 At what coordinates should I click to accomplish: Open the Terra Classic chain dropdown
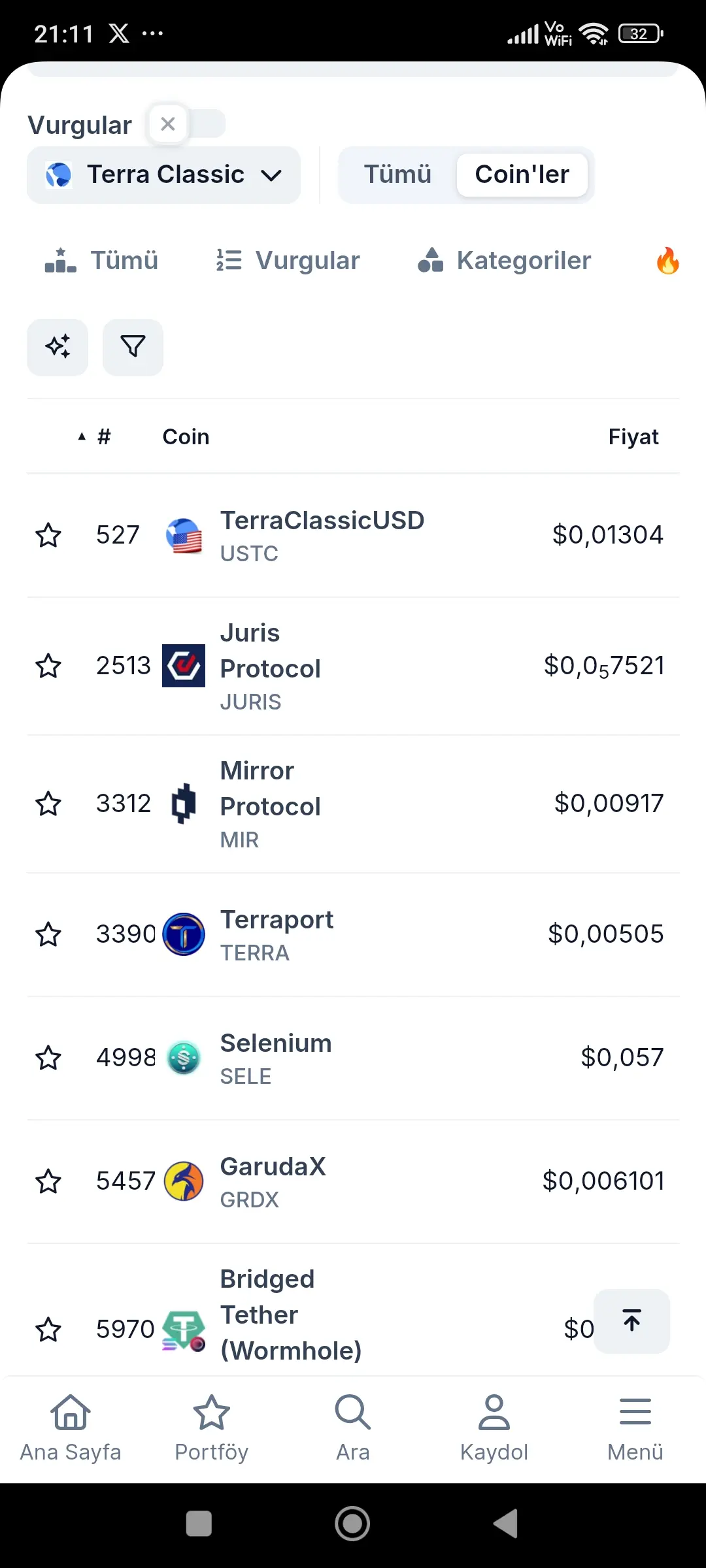163,175
